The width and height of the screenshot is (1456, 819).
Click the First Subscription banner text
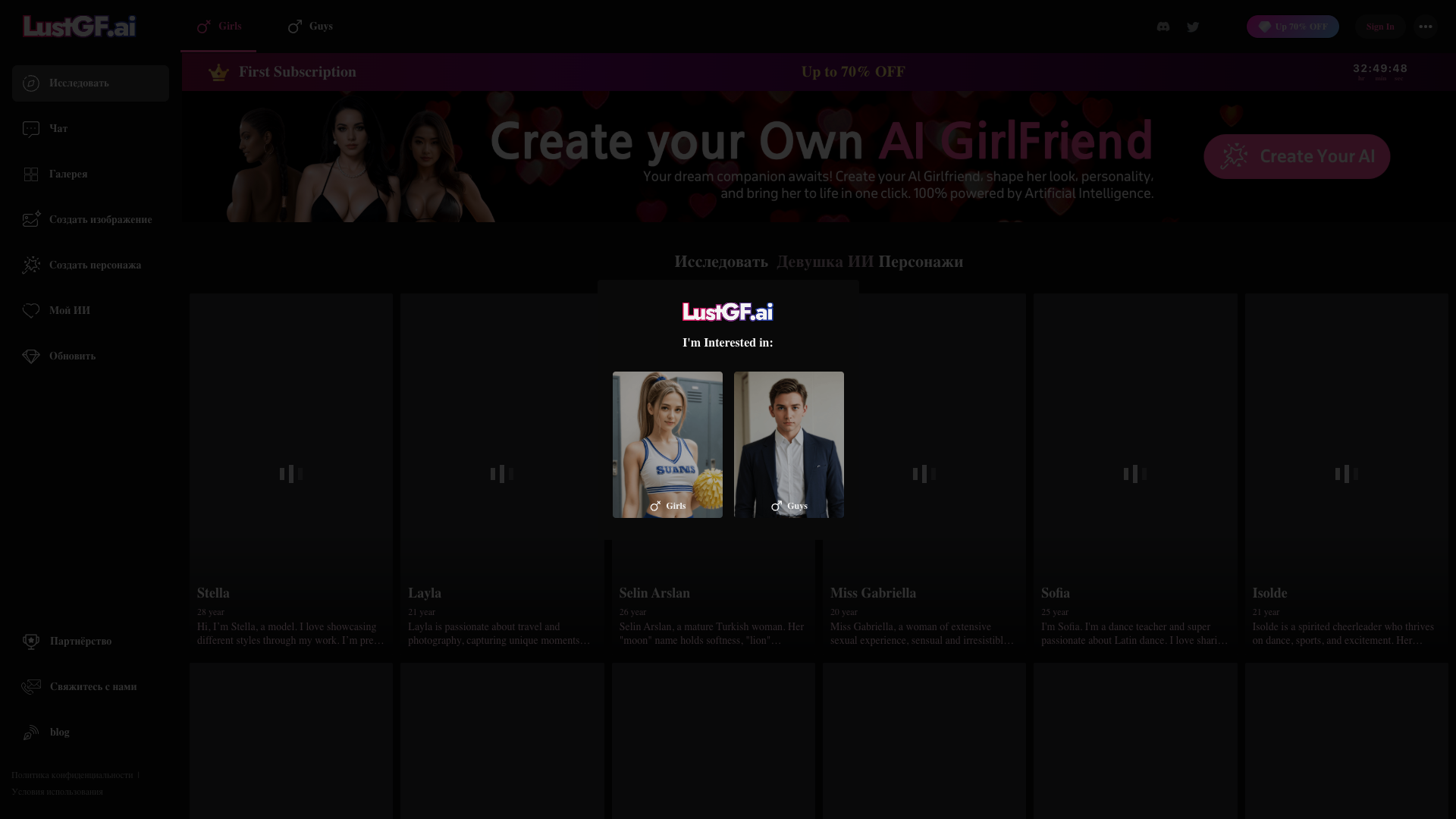(297, 72)
